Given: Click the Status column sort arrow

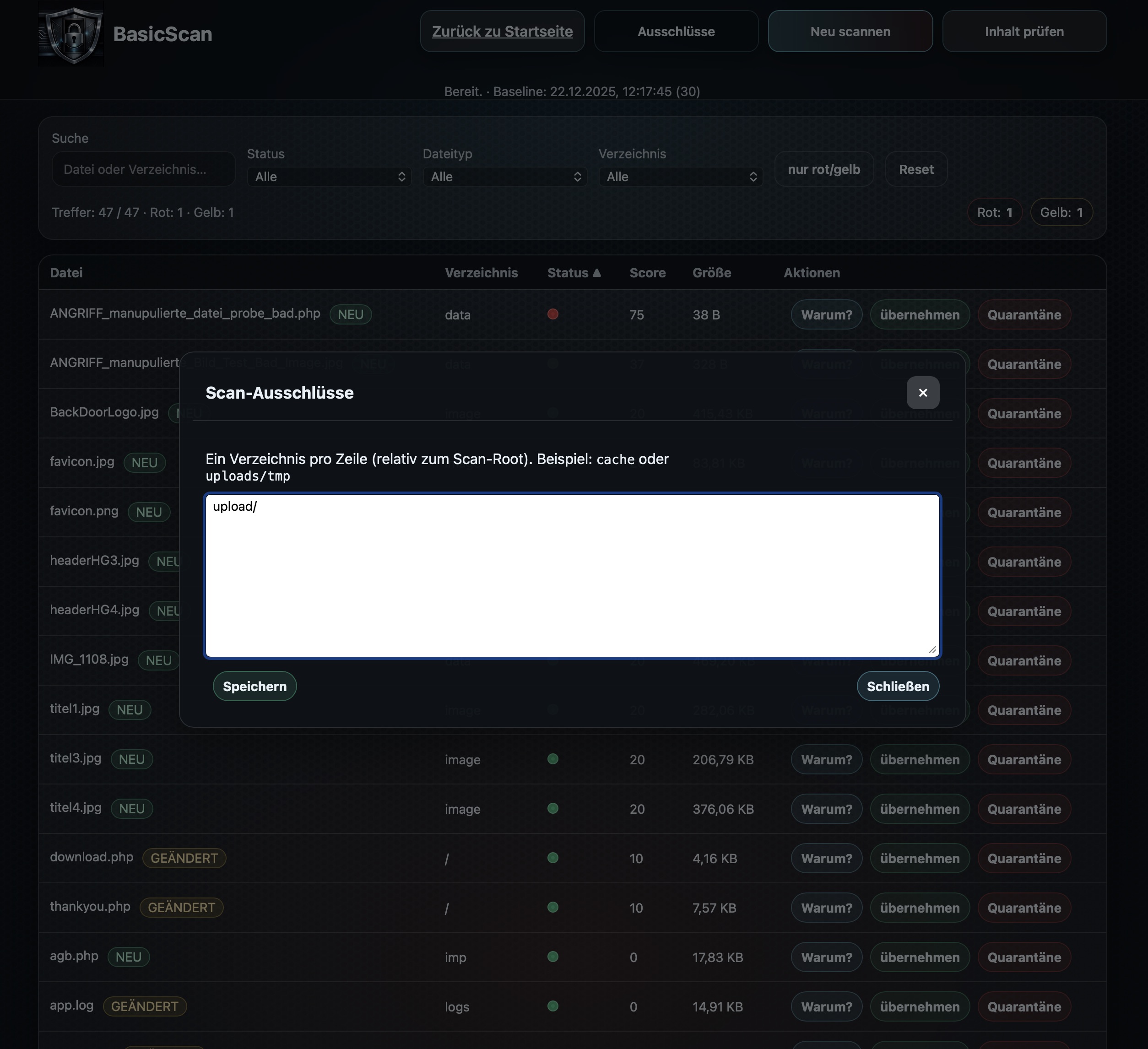Looking at the screenshot, I should (x=596, y=273).
